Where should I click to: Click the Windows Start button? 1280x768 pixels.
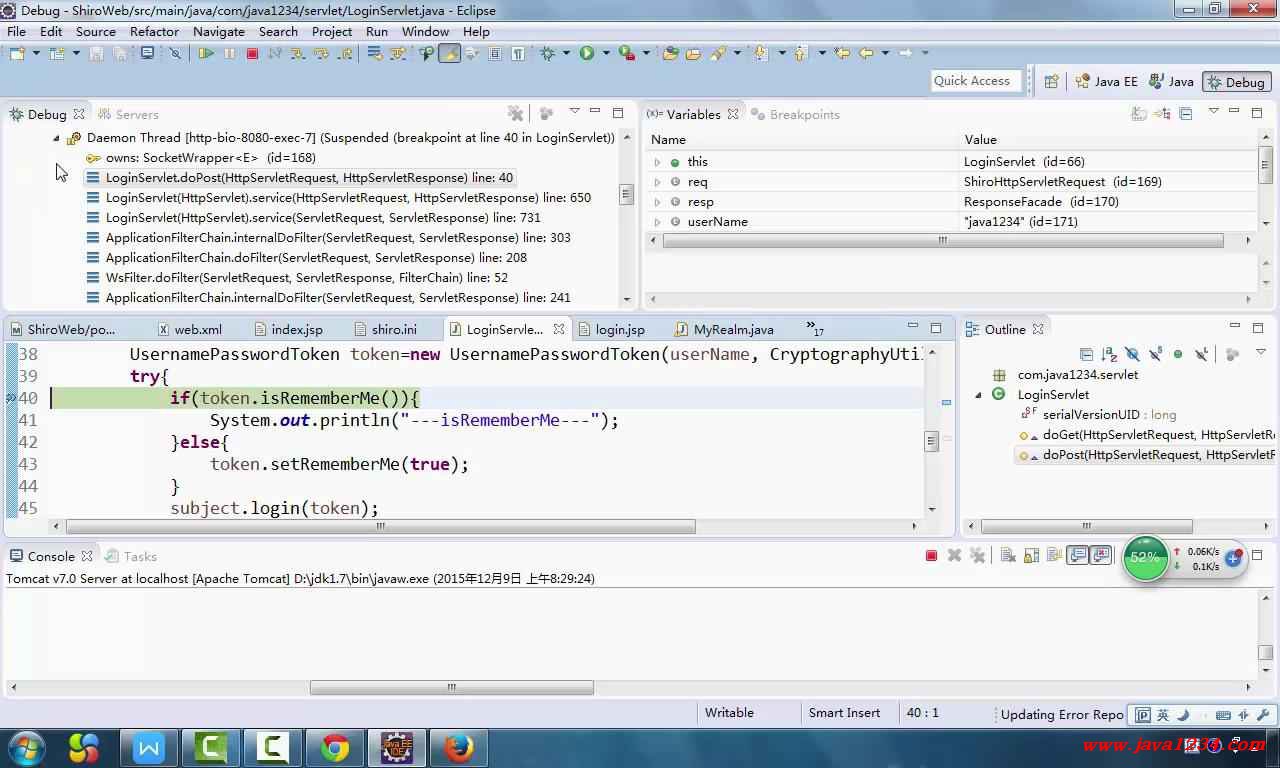[26, 746]
